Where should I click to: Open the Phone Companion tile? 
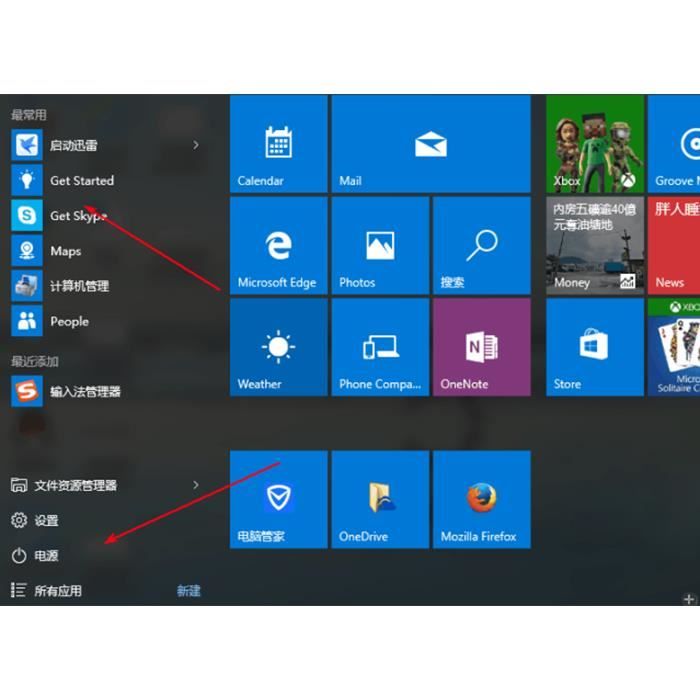pyautogui.click(x=380, y=347)
